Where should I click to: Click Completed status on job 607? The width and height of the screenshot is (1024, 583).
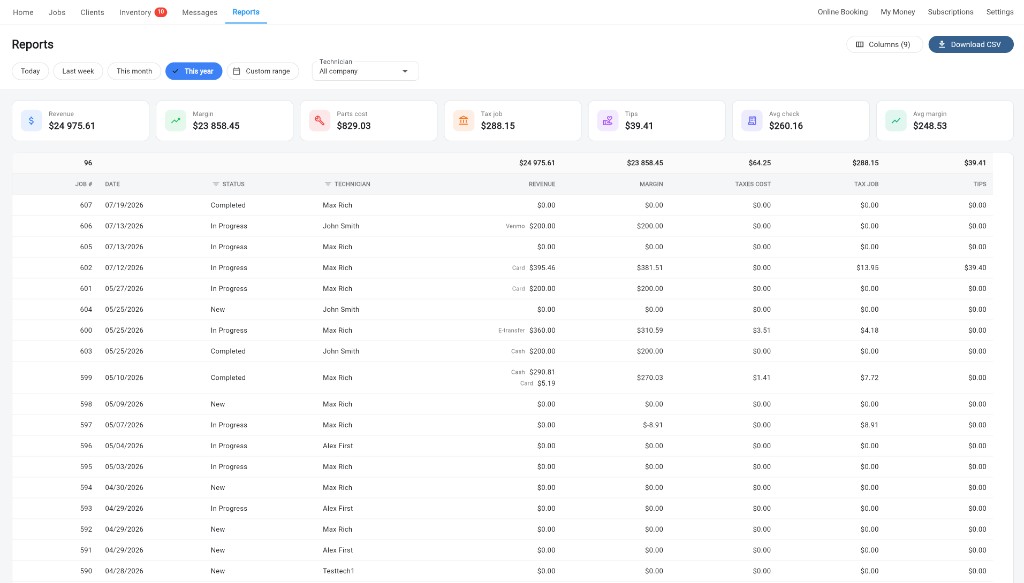point(228,205)
